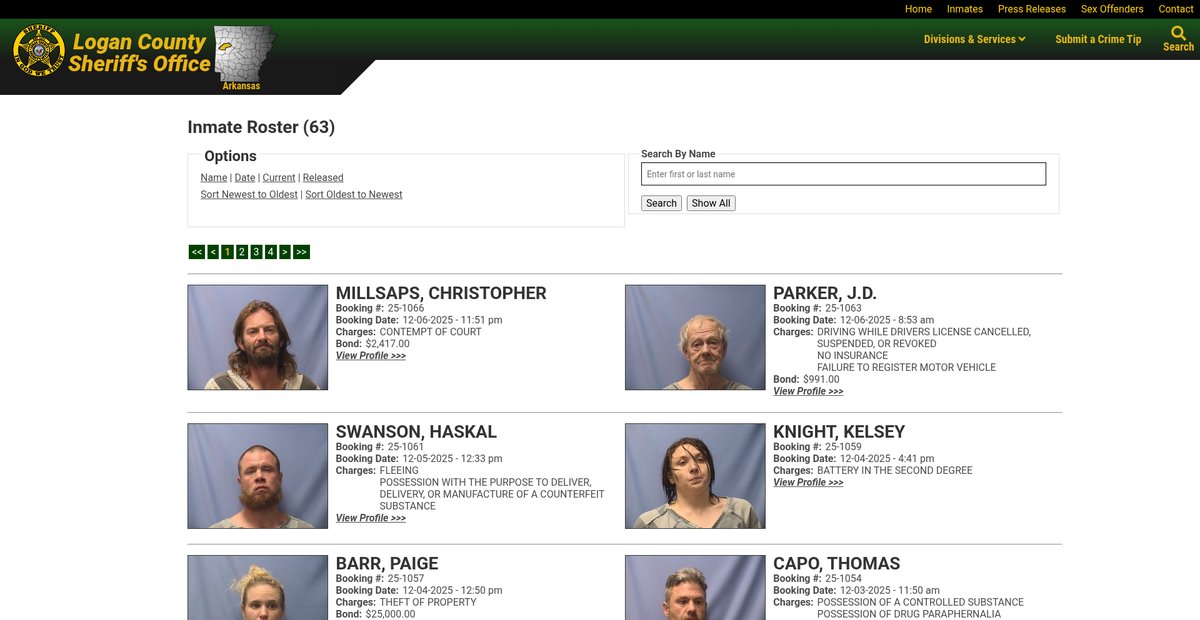This screenshot has height=620, width=1200.
Task: Show Released inmates
Action: (x=323, y=178)
